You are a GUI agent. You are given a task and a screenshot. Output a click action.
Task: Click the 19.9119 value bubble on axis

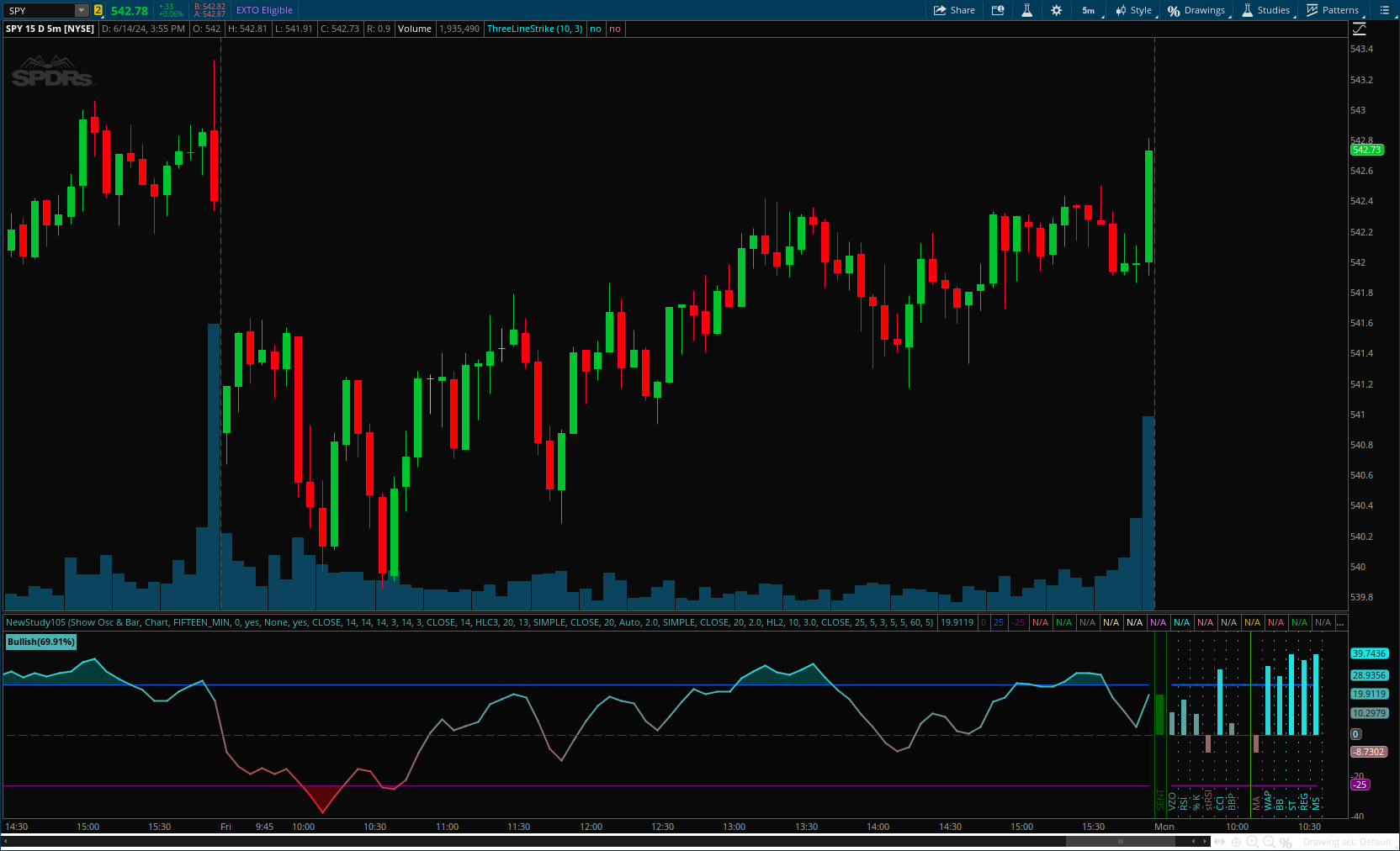point(1369,694)
